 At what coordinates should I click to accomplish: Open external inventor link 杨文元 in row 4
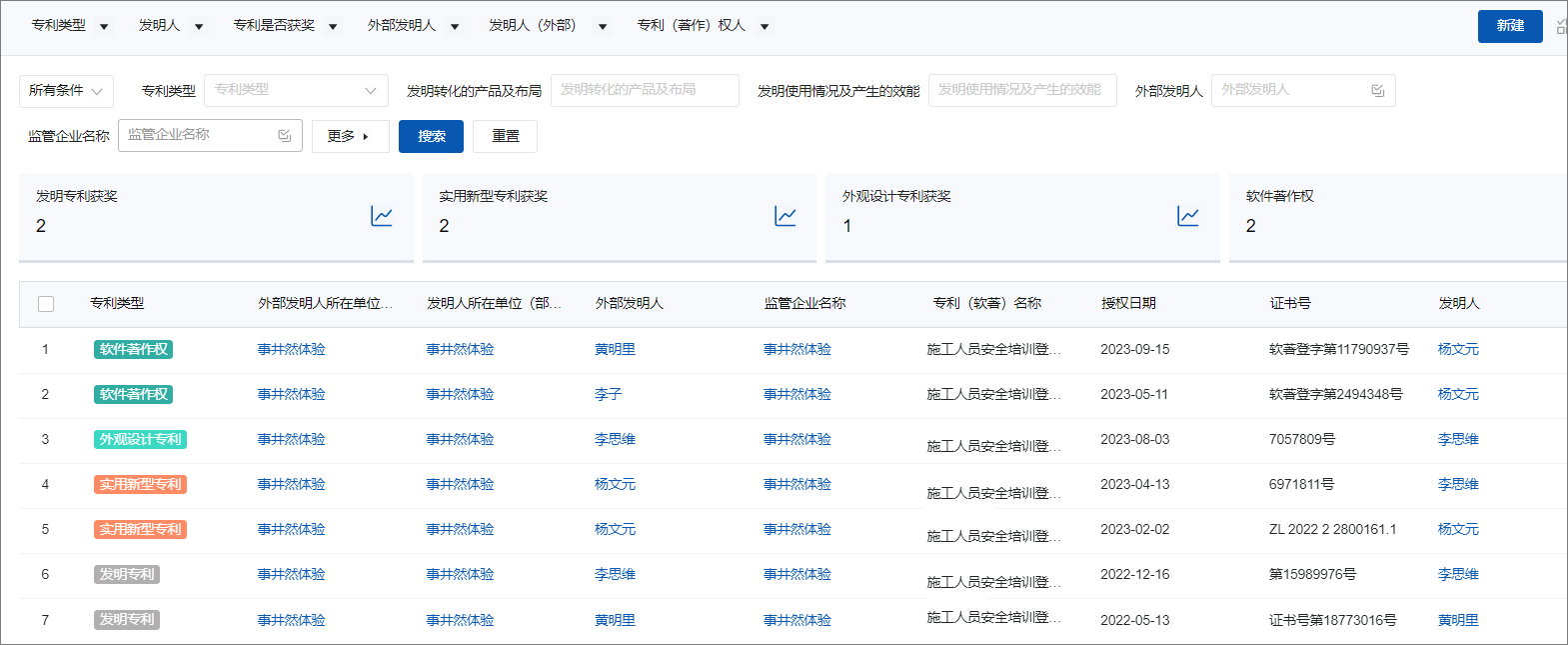pos(615,484)
